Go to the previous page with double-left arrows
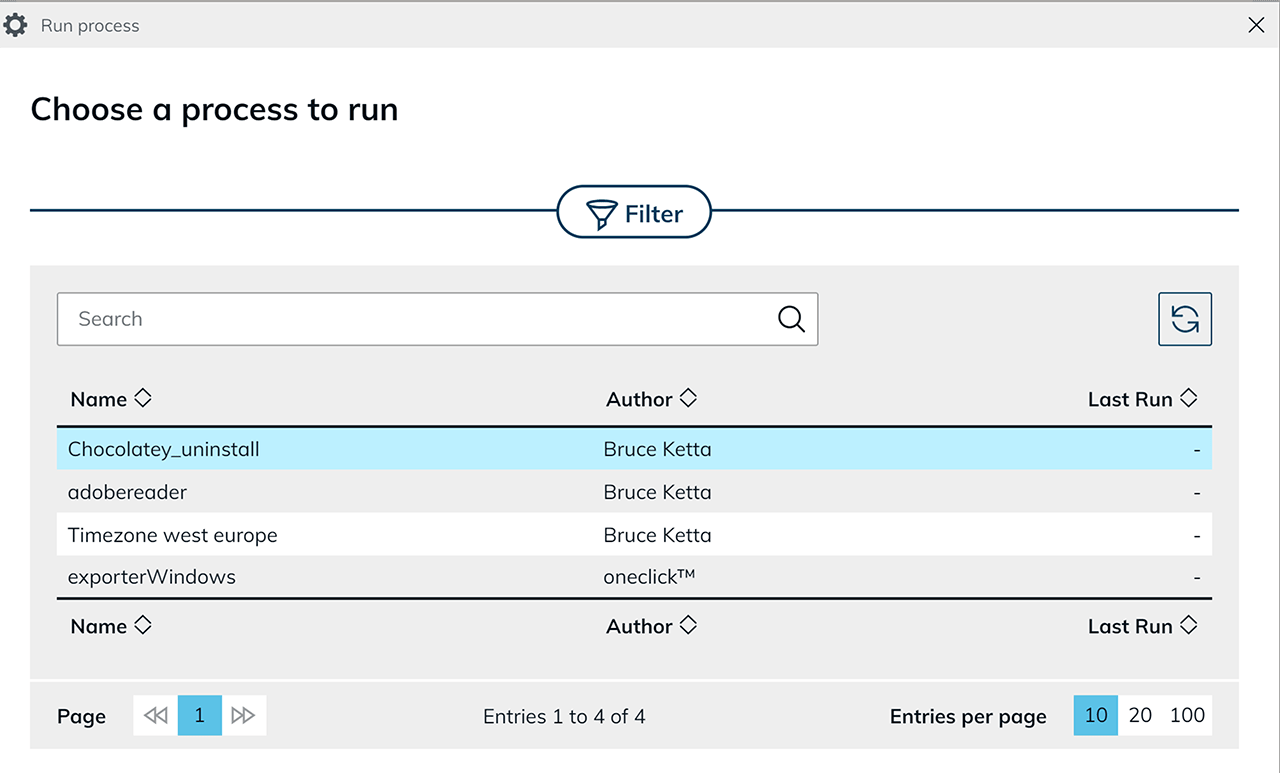The width and height of the screenshot is (1280, 773). point(156,715)
